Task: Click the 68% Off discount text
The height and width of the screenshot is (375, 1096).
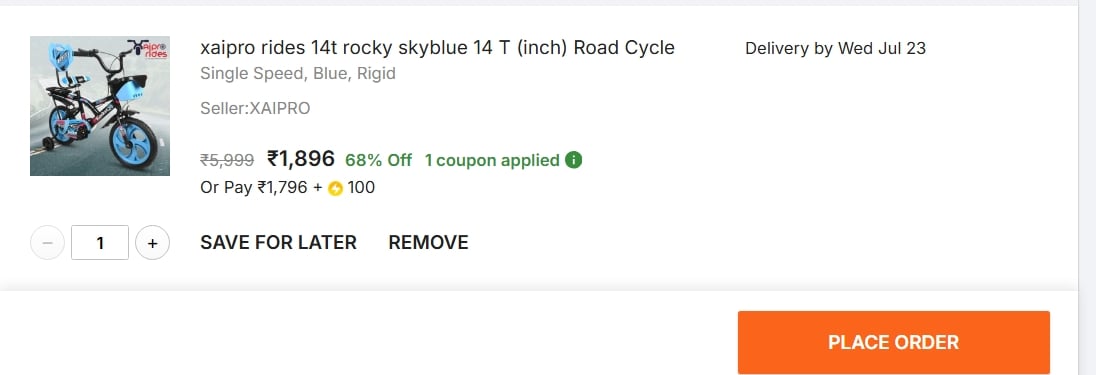Action: pyautogui.click(x=379, y=160)
